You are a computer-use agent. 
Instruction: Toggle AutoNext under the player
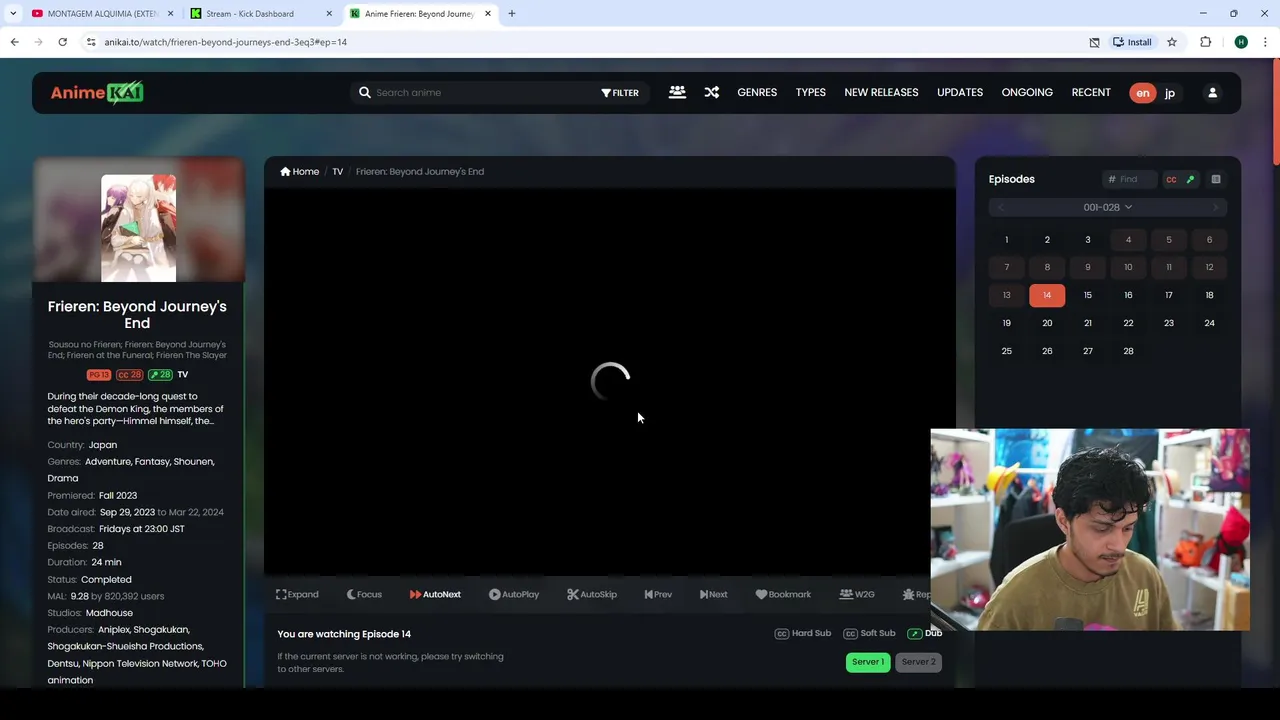(435, 594)
